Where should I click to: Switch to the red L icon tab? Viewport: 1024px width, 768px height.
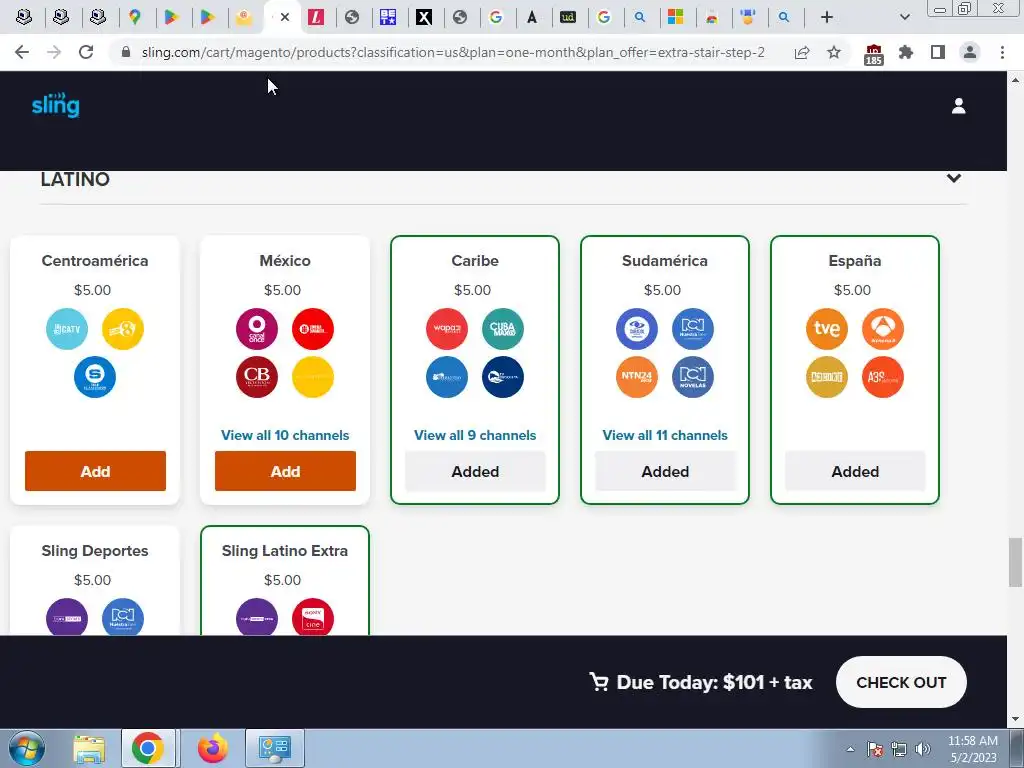316,17
